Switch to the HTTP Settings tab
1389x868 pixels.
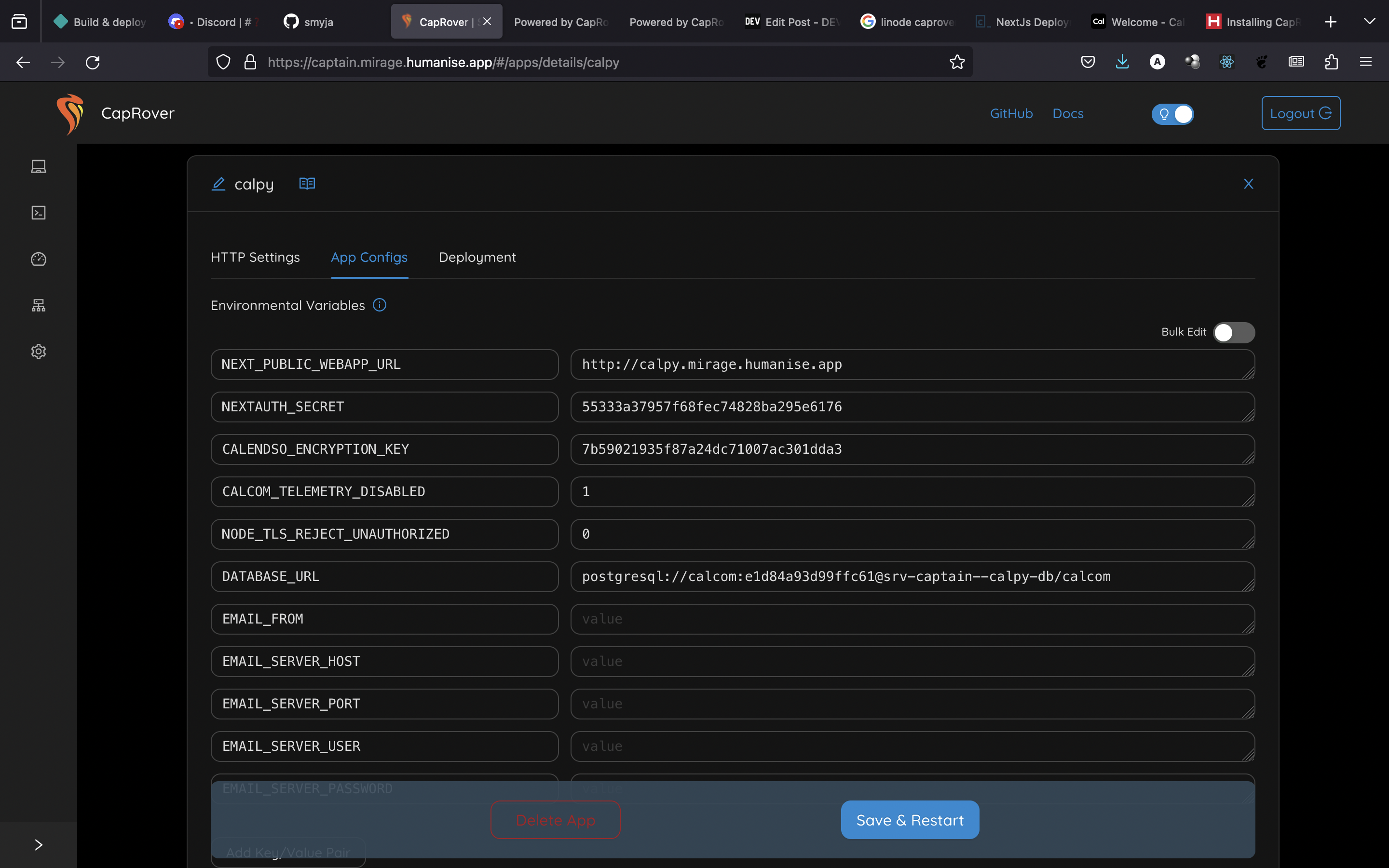[255, 257]
